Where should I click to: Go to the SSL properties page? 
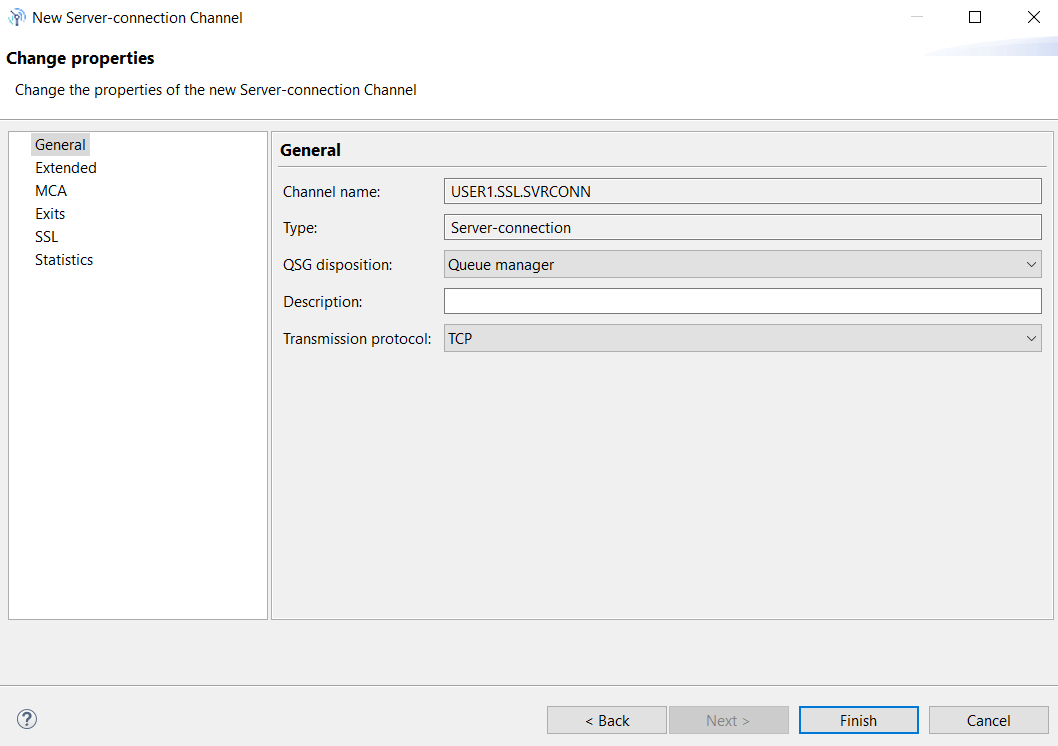click(x=47, y=237)
